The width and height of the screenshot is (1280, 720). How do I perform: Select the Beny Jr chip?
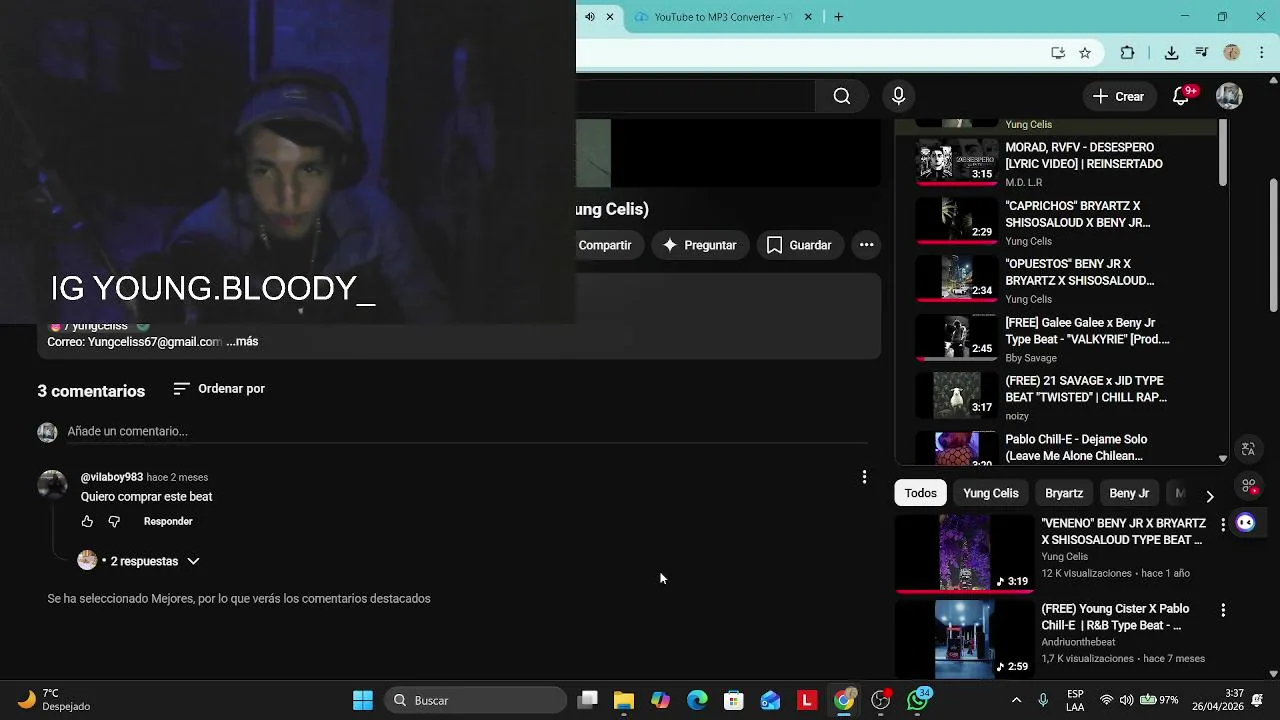tap(1129, 493)
